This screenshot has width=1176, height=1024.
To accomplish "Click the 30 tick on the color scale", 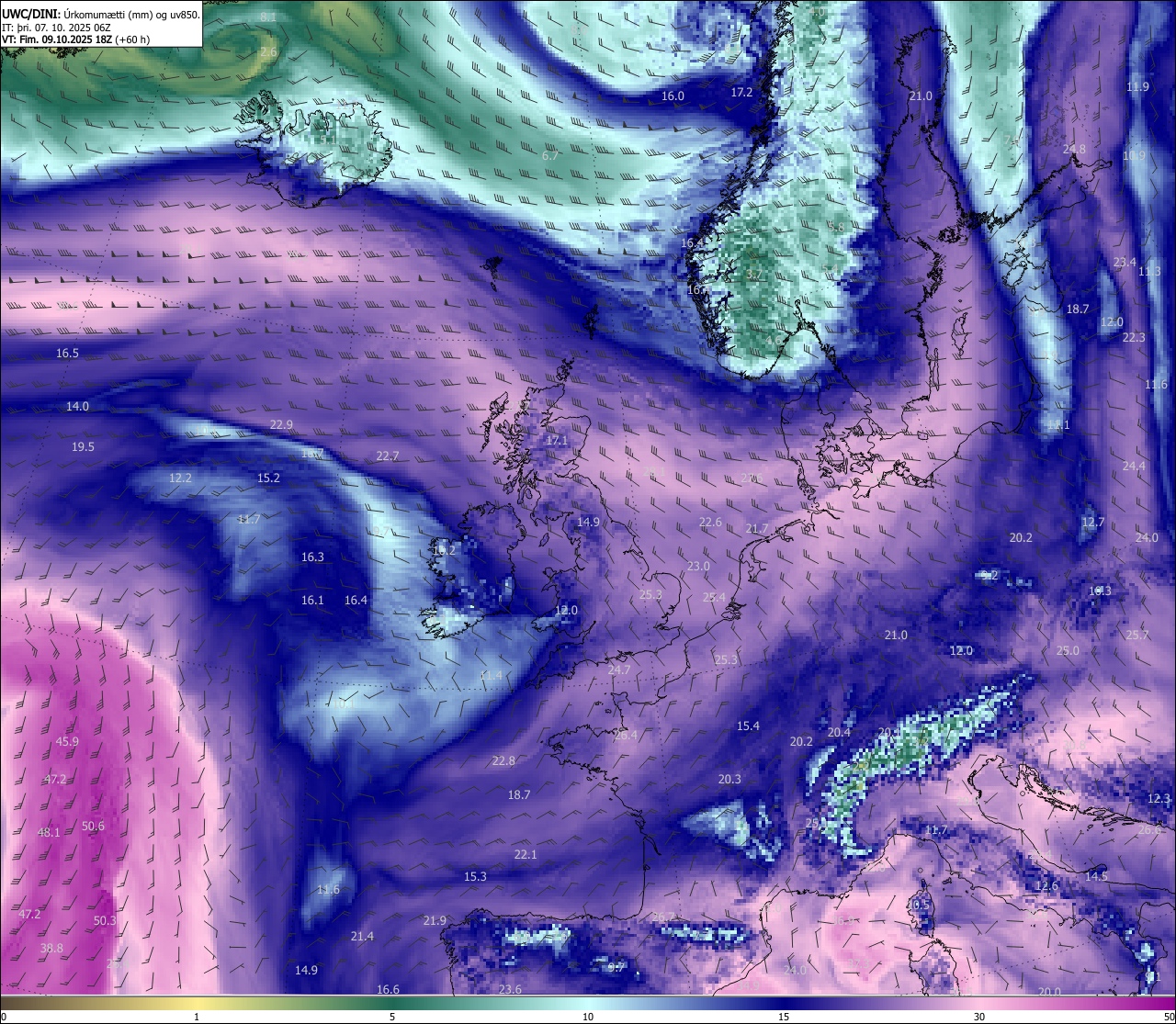I will 979,1017.
